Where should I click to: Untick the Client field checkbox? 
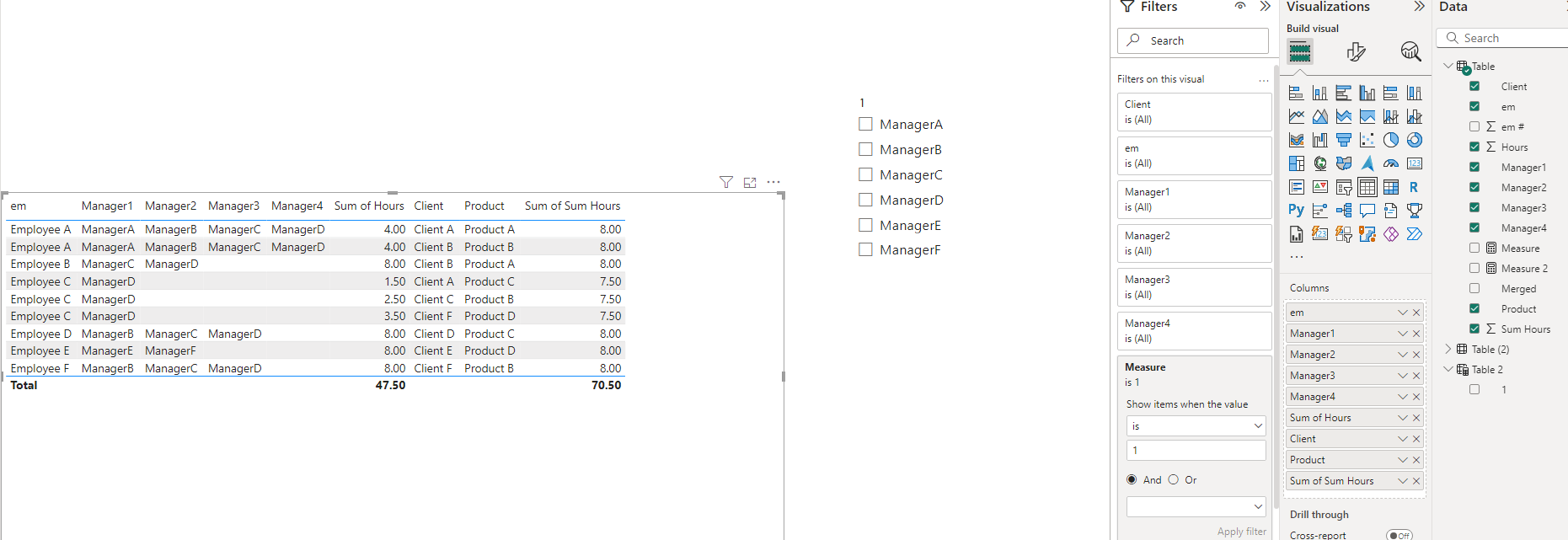pyautogui.click(x=1474, y=86)
